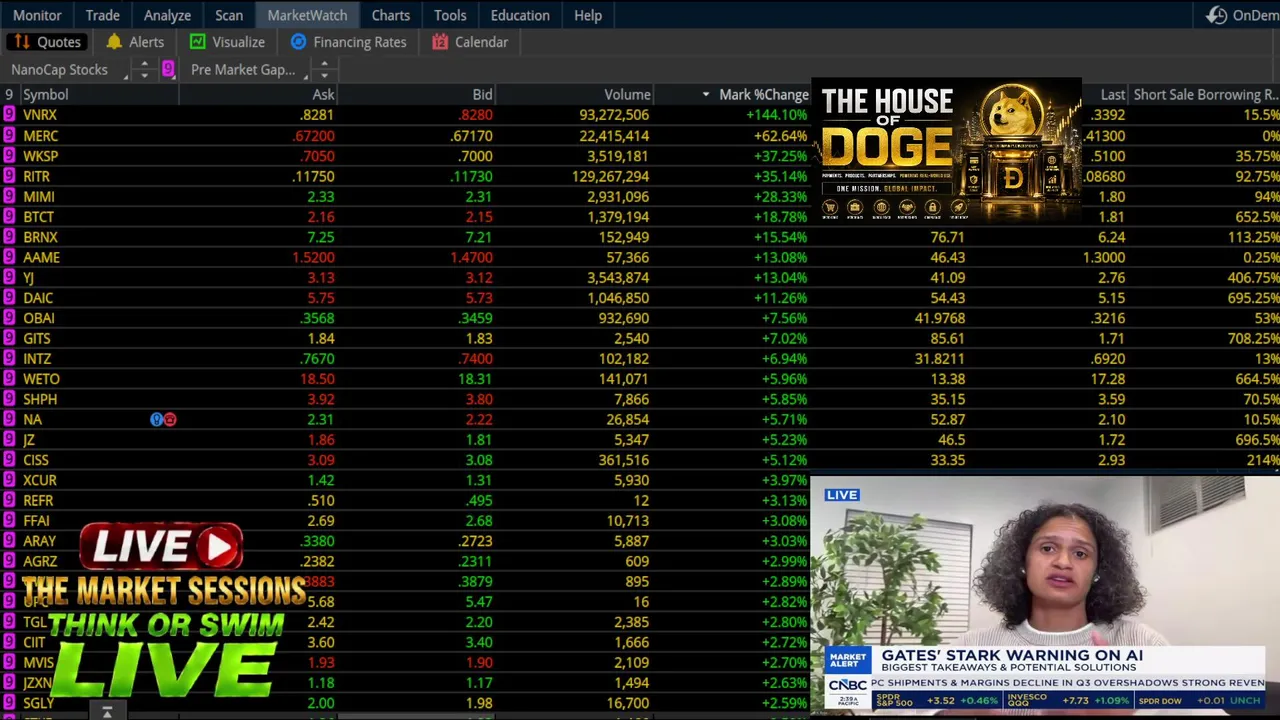Select the RITR symbol
This screenshot has width=1280, height=720.
pos(36,176)
